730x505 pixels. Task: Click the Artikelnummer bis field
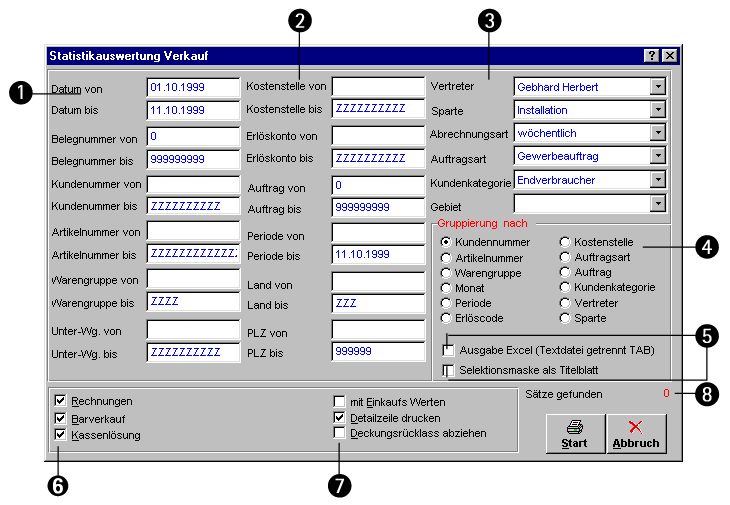[x=193, y=254]
